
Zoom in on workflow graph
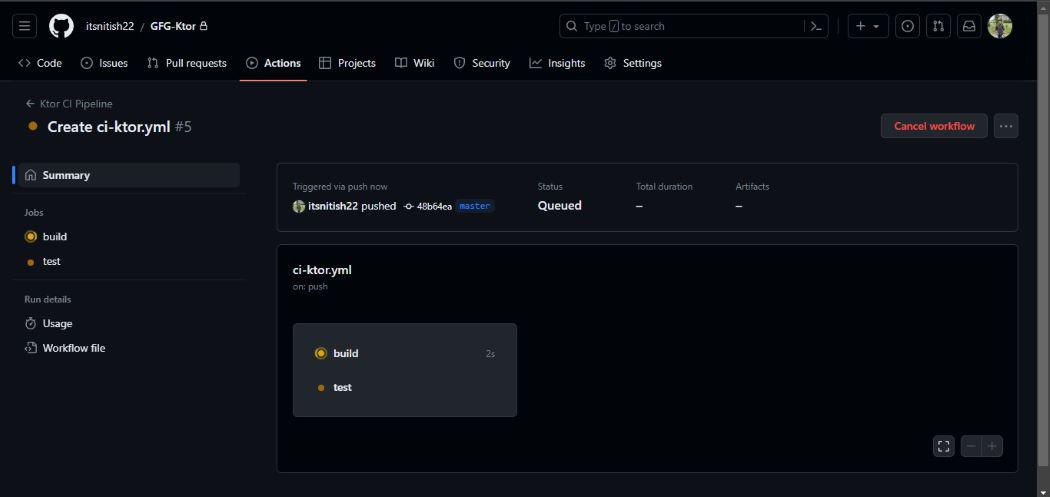[x=992, y=446]
